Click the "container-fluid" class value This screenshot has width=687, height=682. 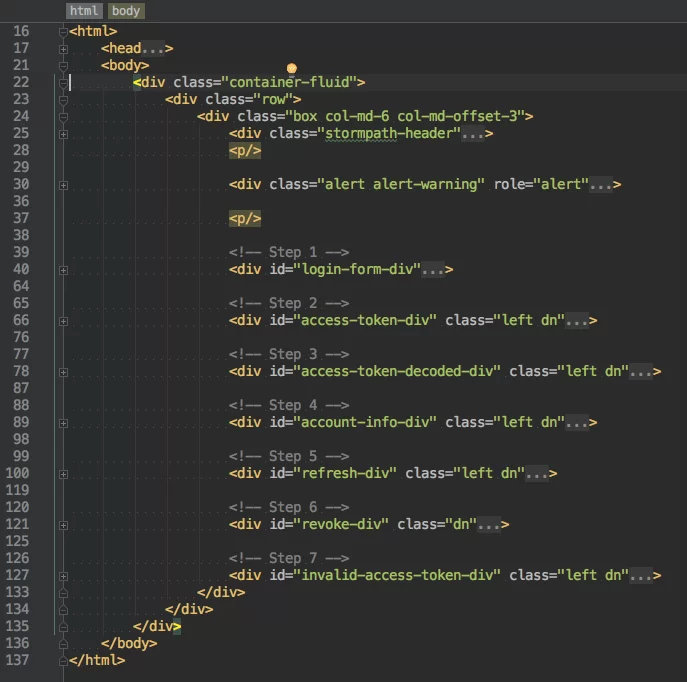pyautogui.click(x=289, y=82)
